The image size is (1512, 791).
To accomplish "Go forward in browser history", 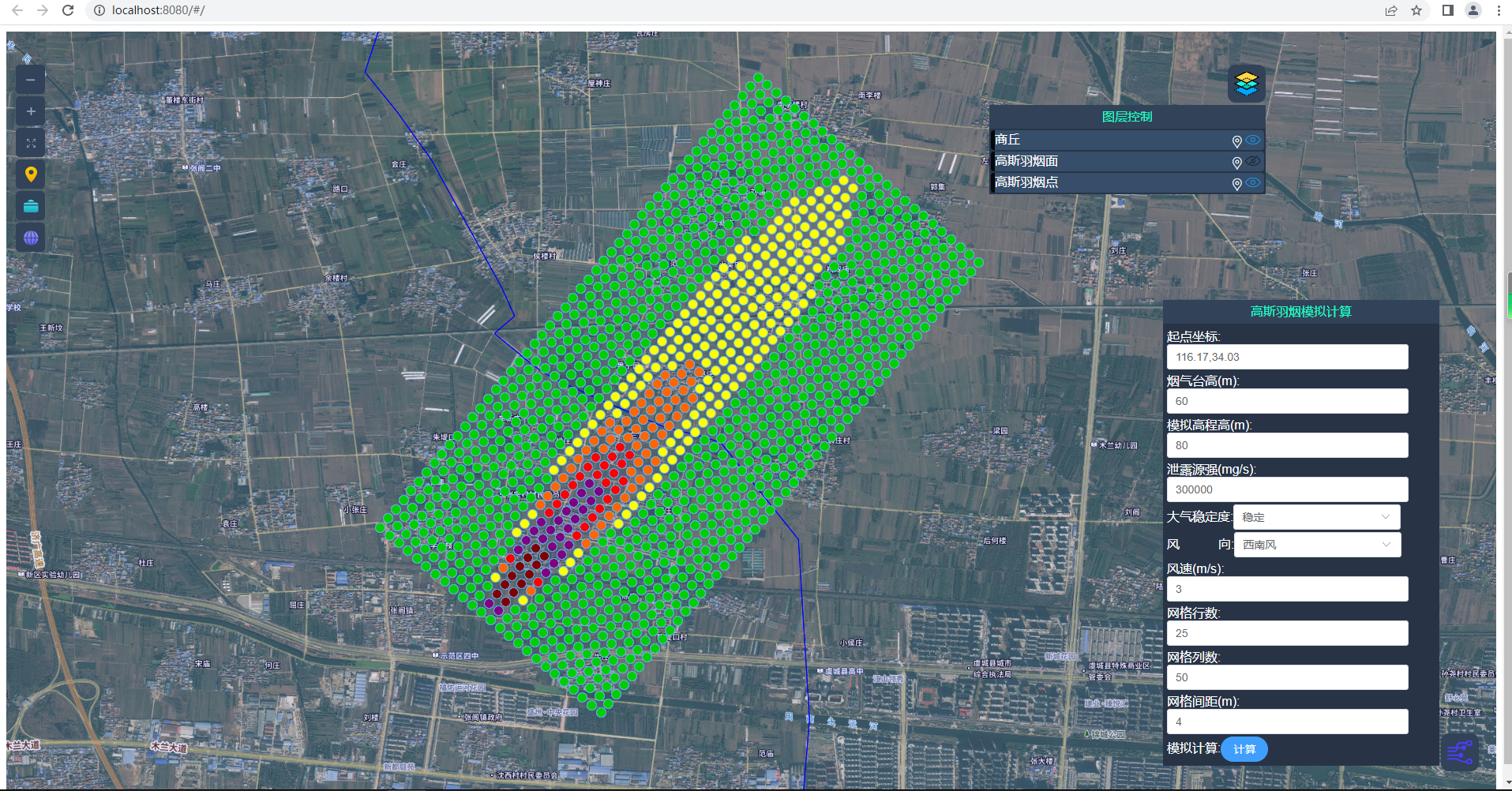I will (43, 10).
